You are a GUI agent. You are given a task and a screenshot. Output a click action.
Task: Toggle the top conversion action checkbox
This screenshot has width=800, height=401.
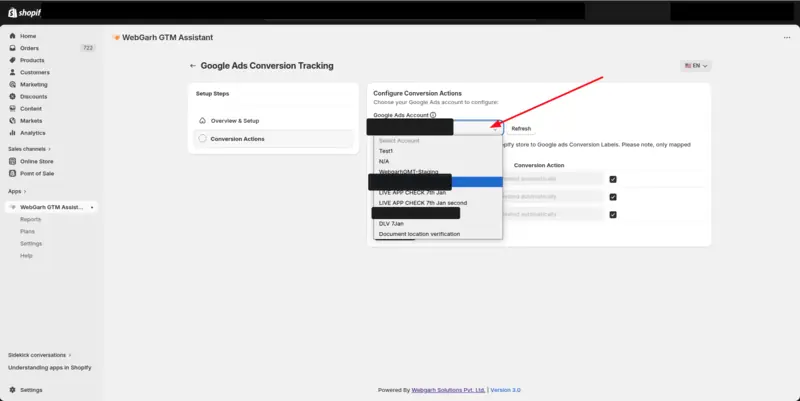pos(613,179)
